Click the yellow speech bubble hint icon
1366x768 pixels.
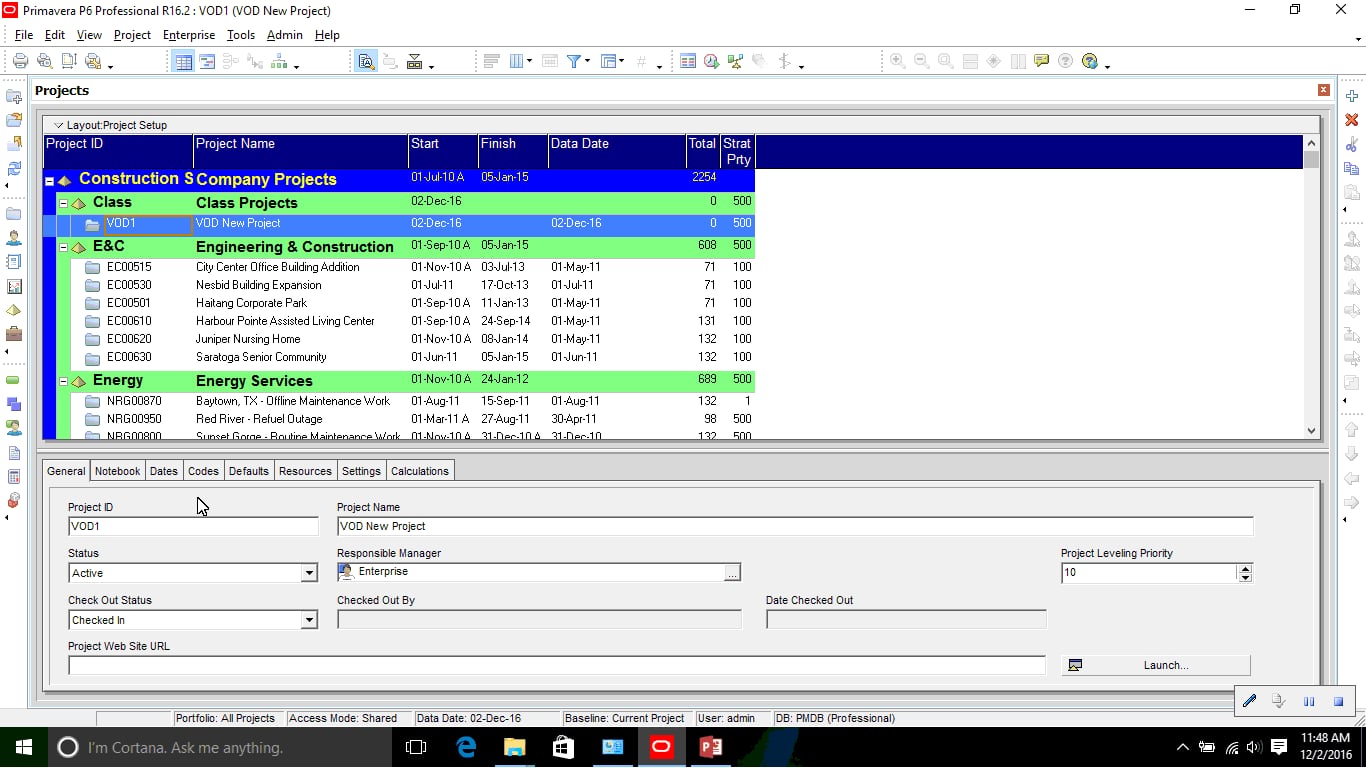click(x=1042, y=61)
